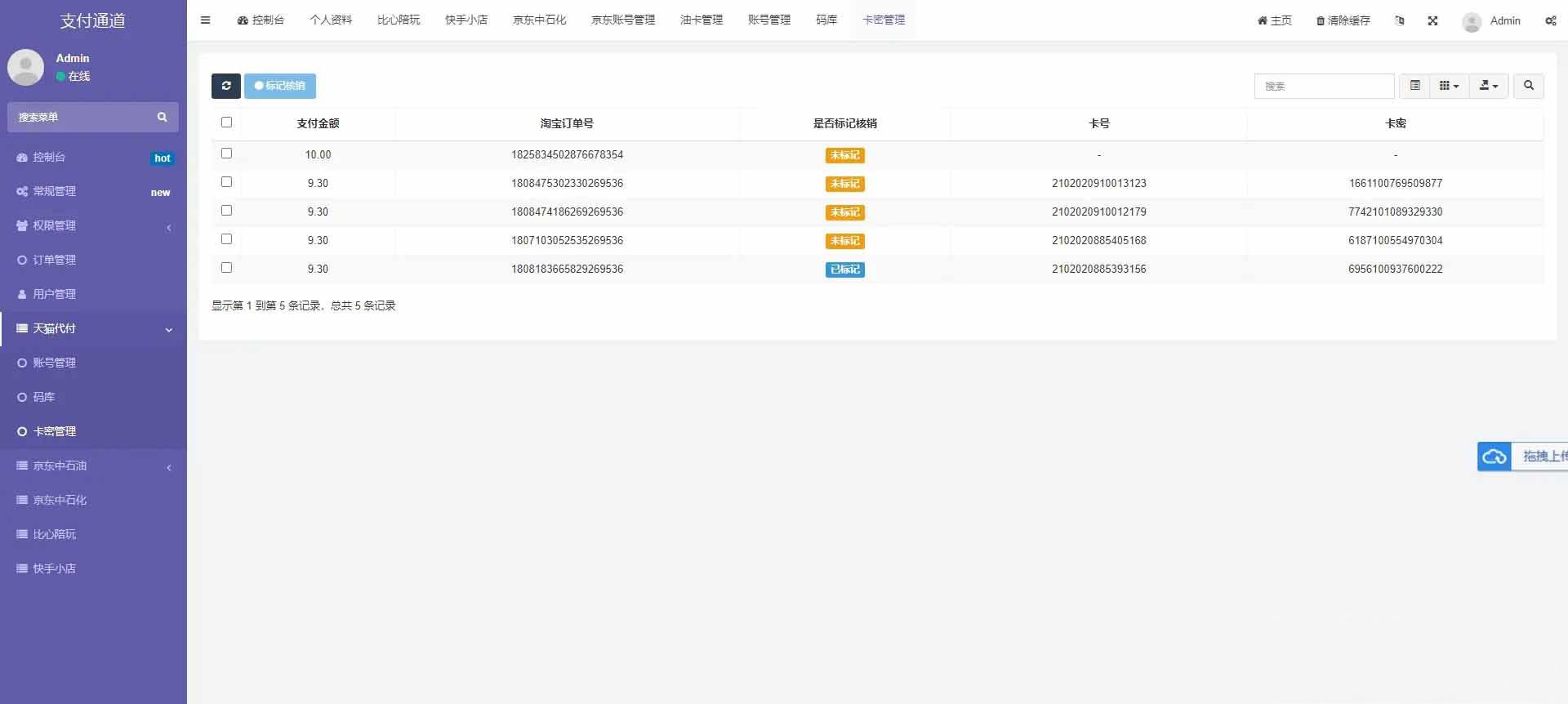Focus the table 搜索 input field
This screenshot has width=1568, height=704.
pos(1324,86)
